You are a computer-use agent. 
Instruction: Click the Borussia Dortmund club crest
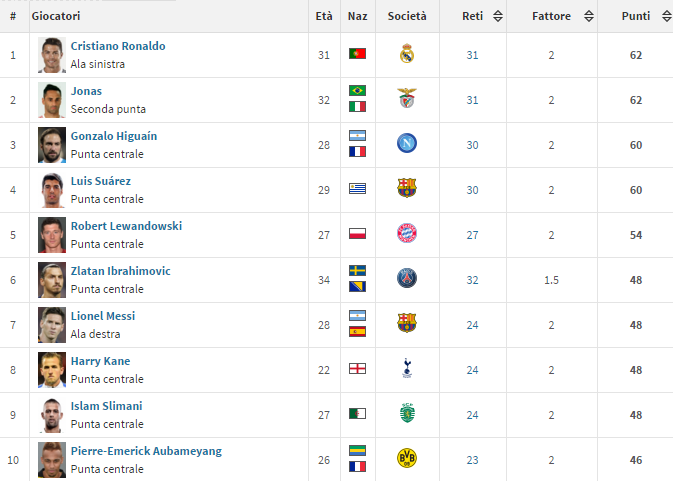click(406, 458)
